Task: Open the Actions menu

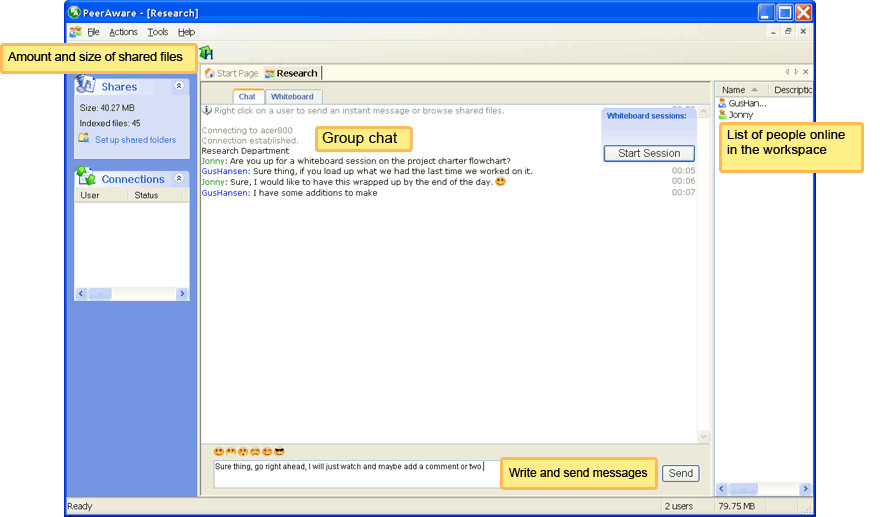Action: 123,32
